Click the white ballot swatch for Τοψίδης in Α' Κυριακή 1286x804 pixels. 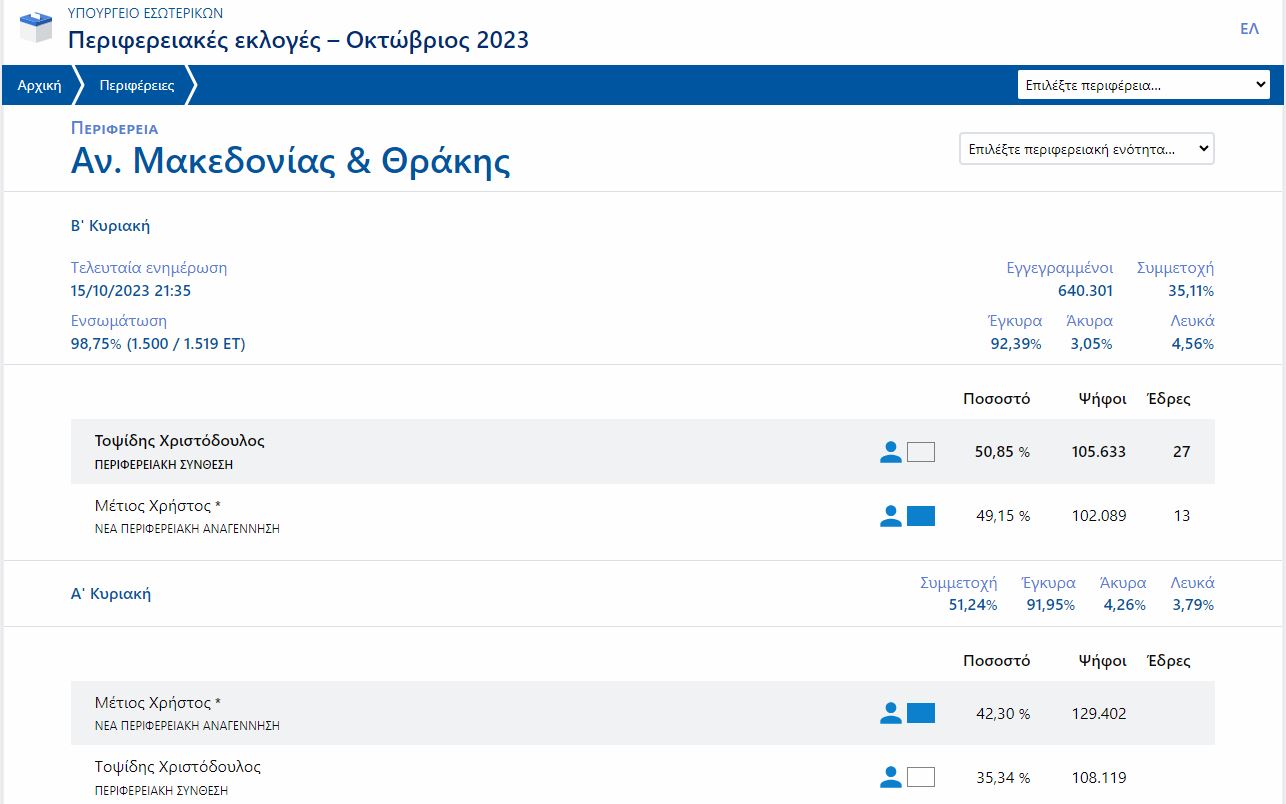pyautogui.click(x=920, y=777)
